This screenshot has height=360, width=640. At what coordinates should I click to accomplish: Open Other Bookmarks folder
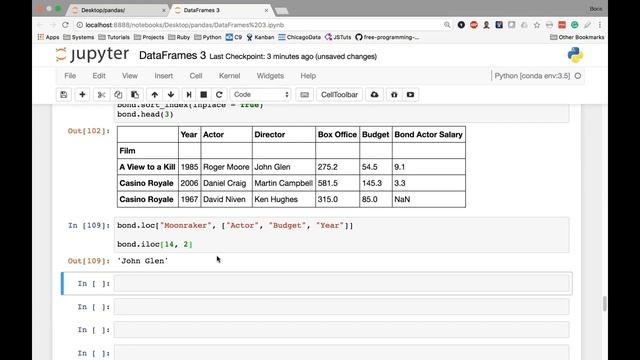[x=577, y=37]
